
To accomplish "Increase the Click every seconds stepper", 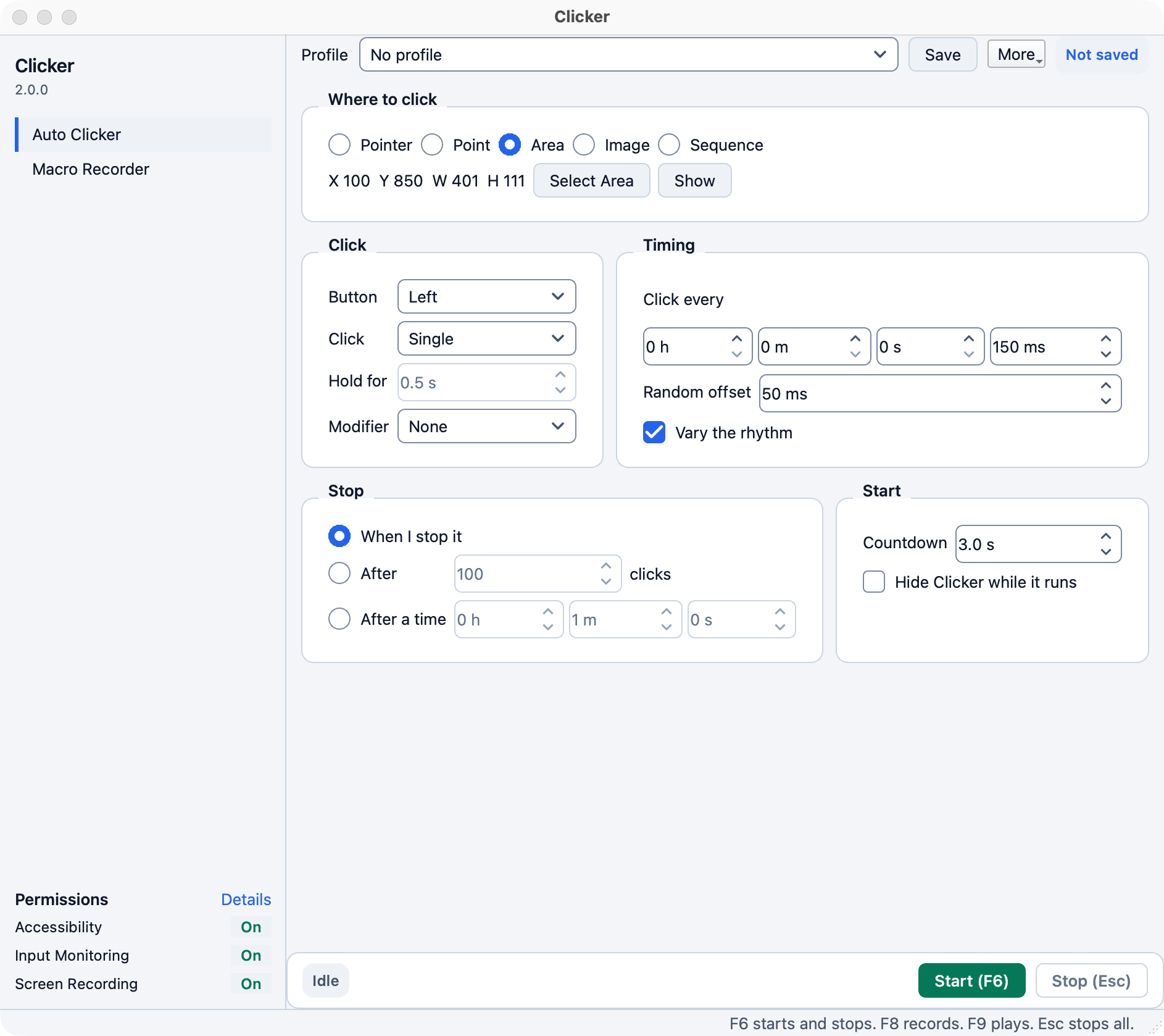I will coord(969,339).
